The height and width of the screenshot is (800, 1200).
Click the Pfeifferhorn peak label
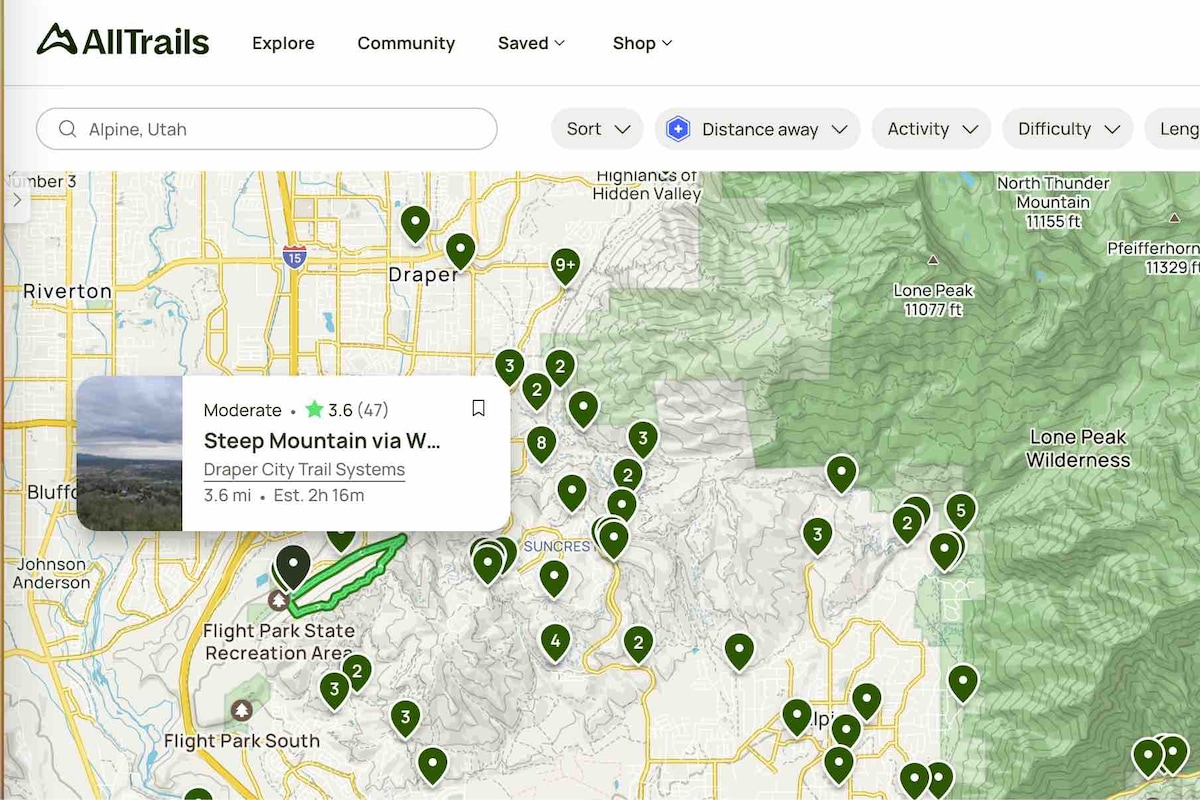pyautogui.click(x=1155, y=258)
